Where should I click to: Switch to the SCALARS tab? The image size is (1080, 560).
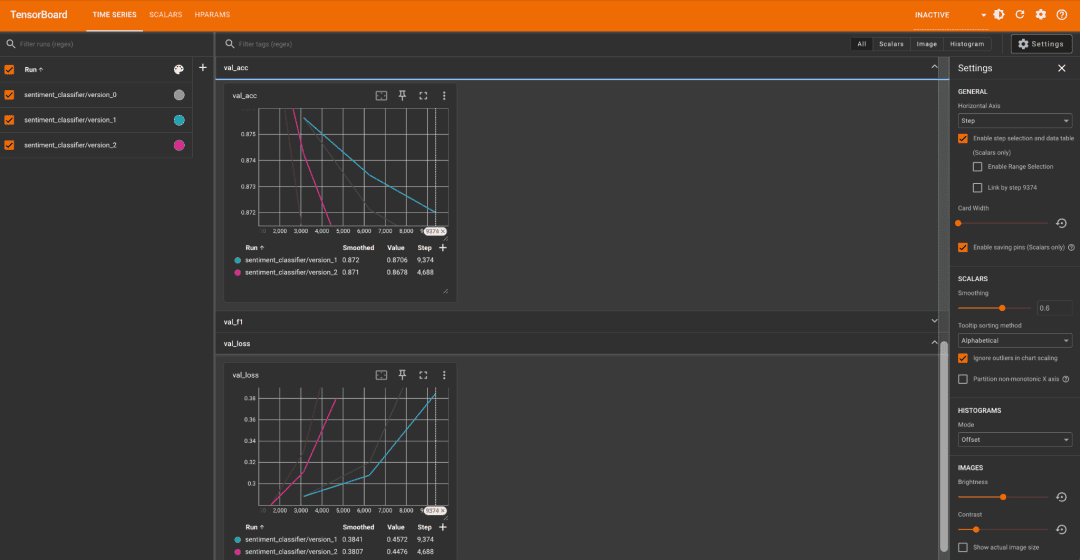tap(165, 14)
